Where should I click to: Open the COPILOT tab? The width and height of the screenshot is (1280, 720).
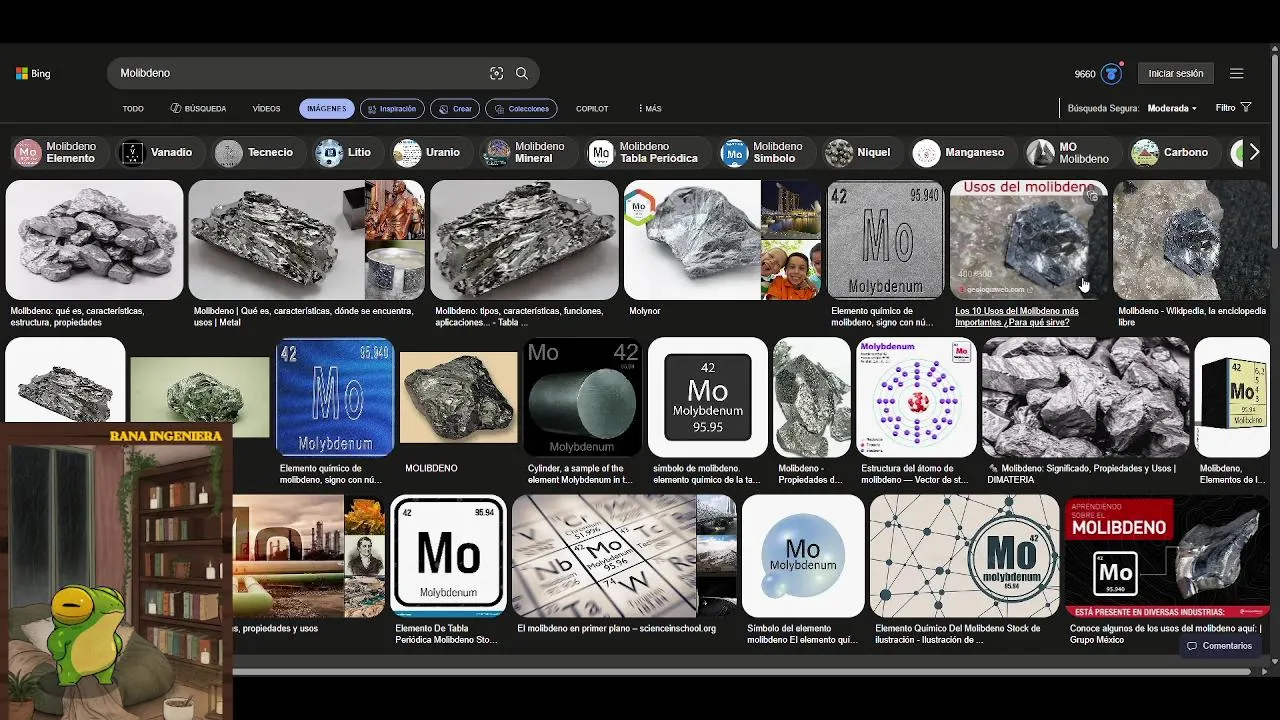[x=592, y=108]
